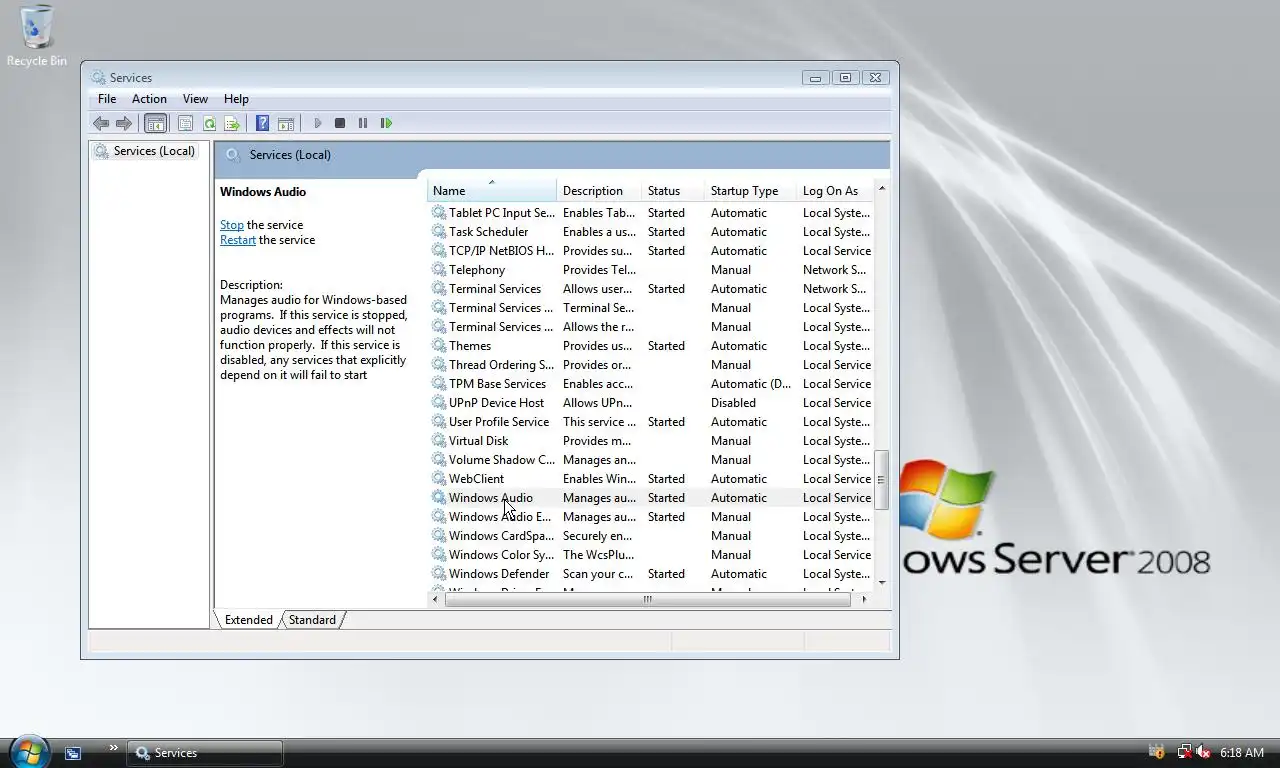Image resolution: width=1280 pixels, height=768 pixels.
Task: Select the TCP/IP NetBIOS Helper service gear icon
Action: (x=438, y=251)
